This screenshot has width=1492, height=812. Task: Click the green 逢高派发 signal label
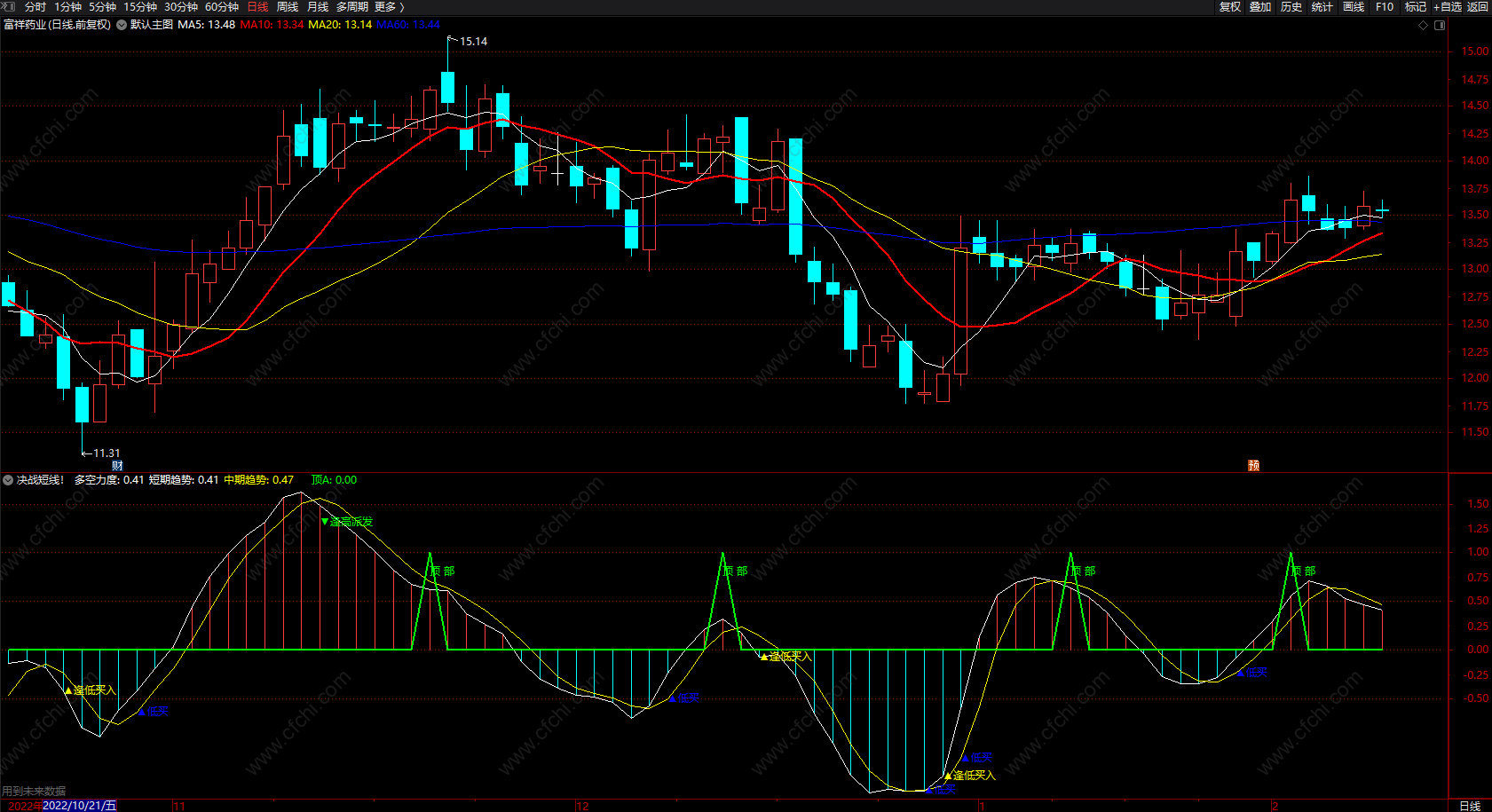point(351,522)
